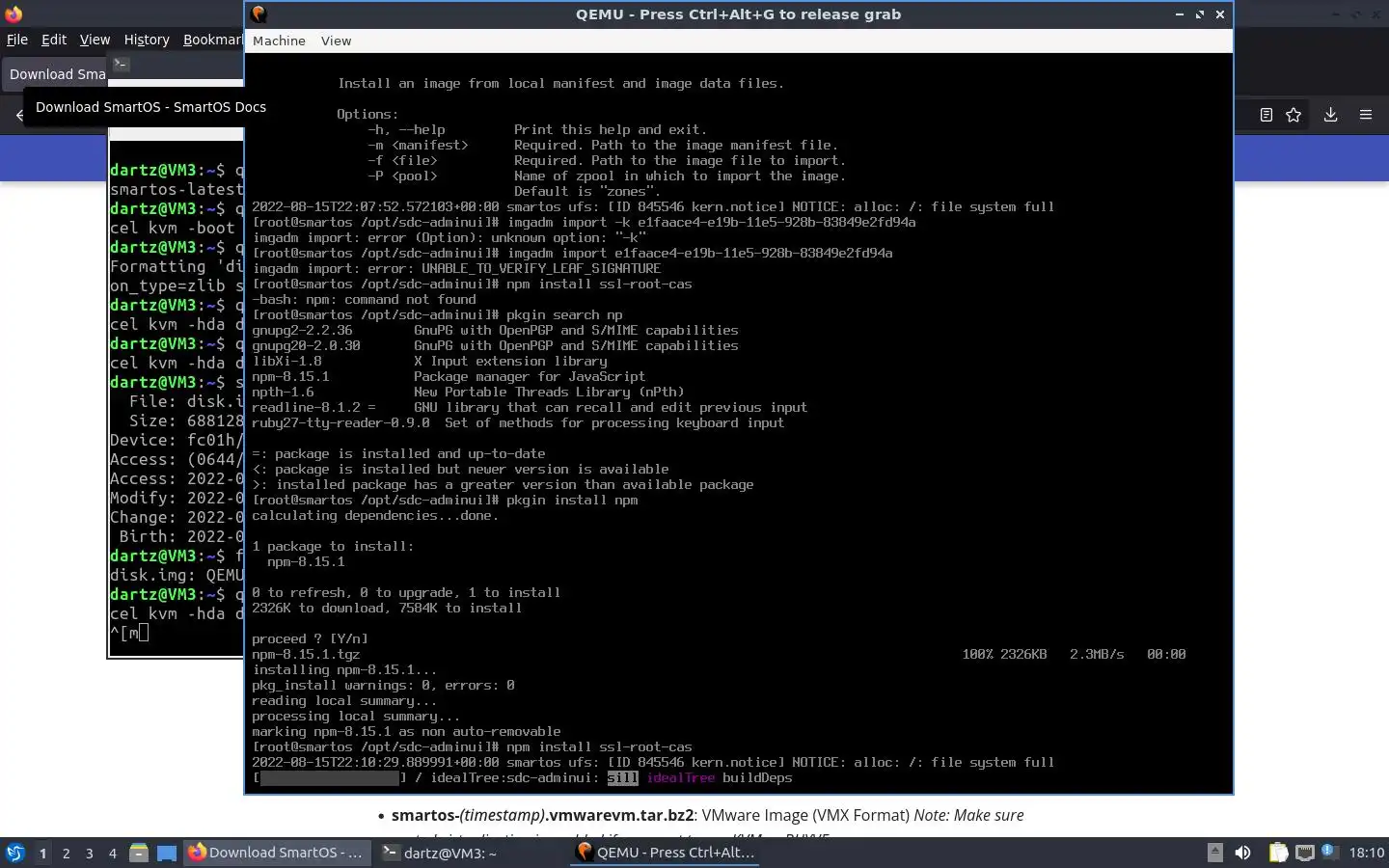The width and height of the screenshot is (1389, 868).
Task: Open the clipboard manager tray icon
Action: (1278, 853)
